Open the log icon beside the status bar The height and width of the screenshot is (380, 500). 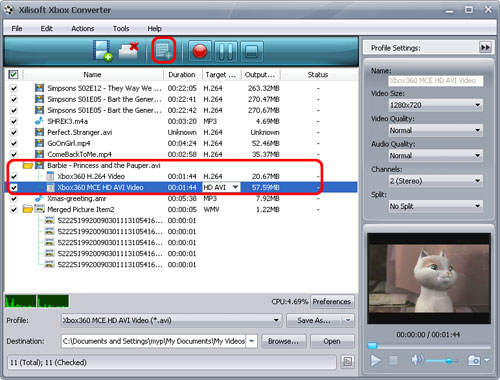347,362
